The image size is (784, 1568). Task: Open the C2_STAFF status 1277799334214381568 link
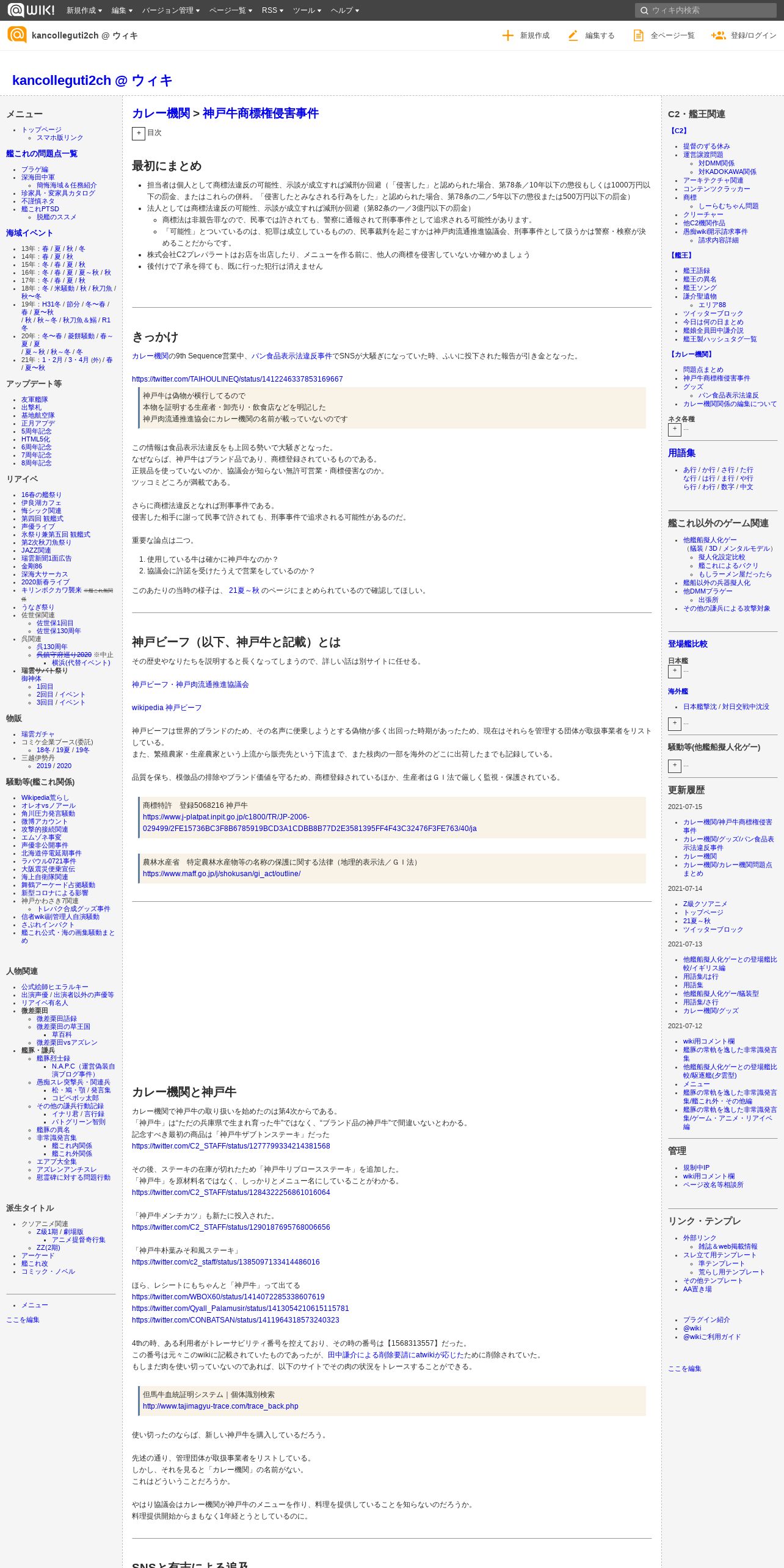click(231, 1145)
